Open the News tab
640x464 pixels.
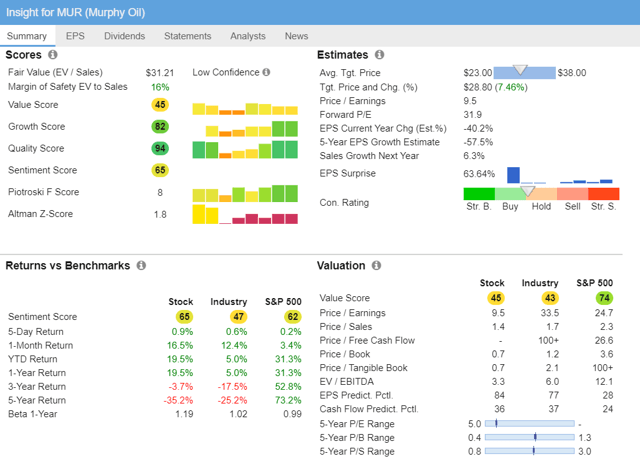[x=296, y=36]
